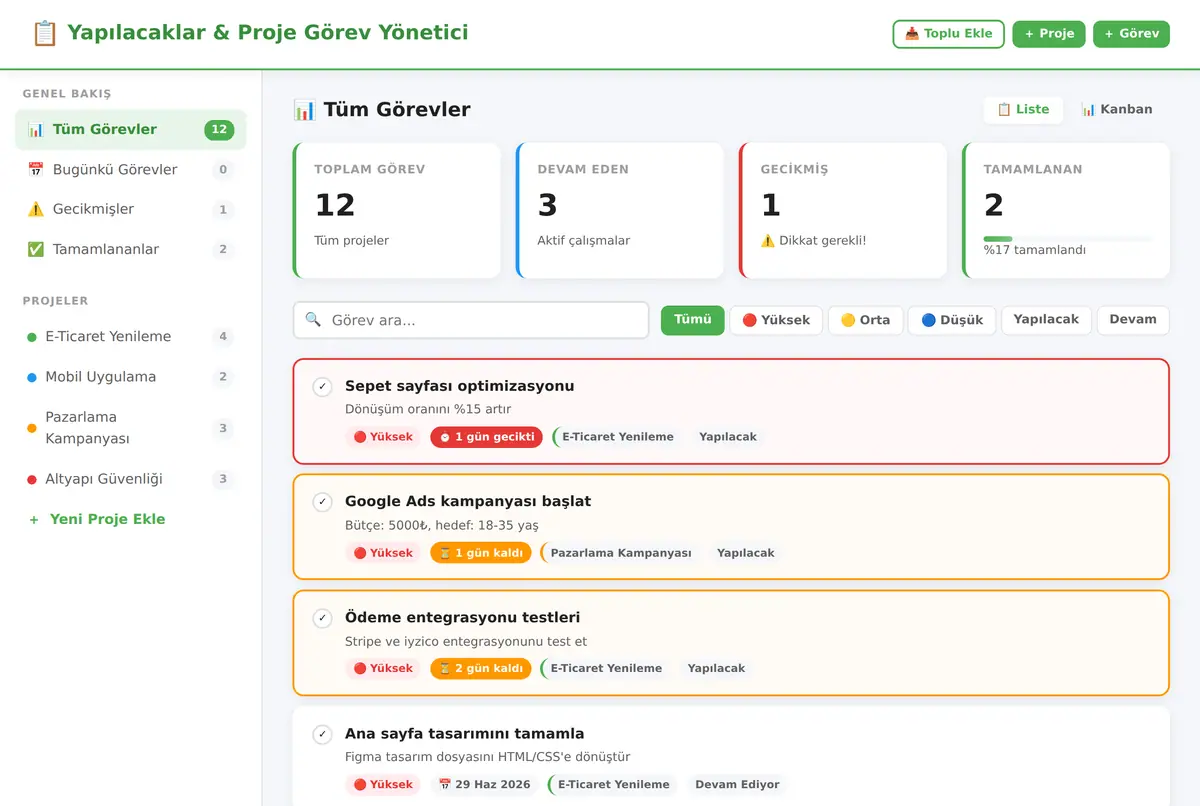Screen dimensions: 1200x806
Task: Filter tasks by Orta priority
Action: [x=865, y=320]
